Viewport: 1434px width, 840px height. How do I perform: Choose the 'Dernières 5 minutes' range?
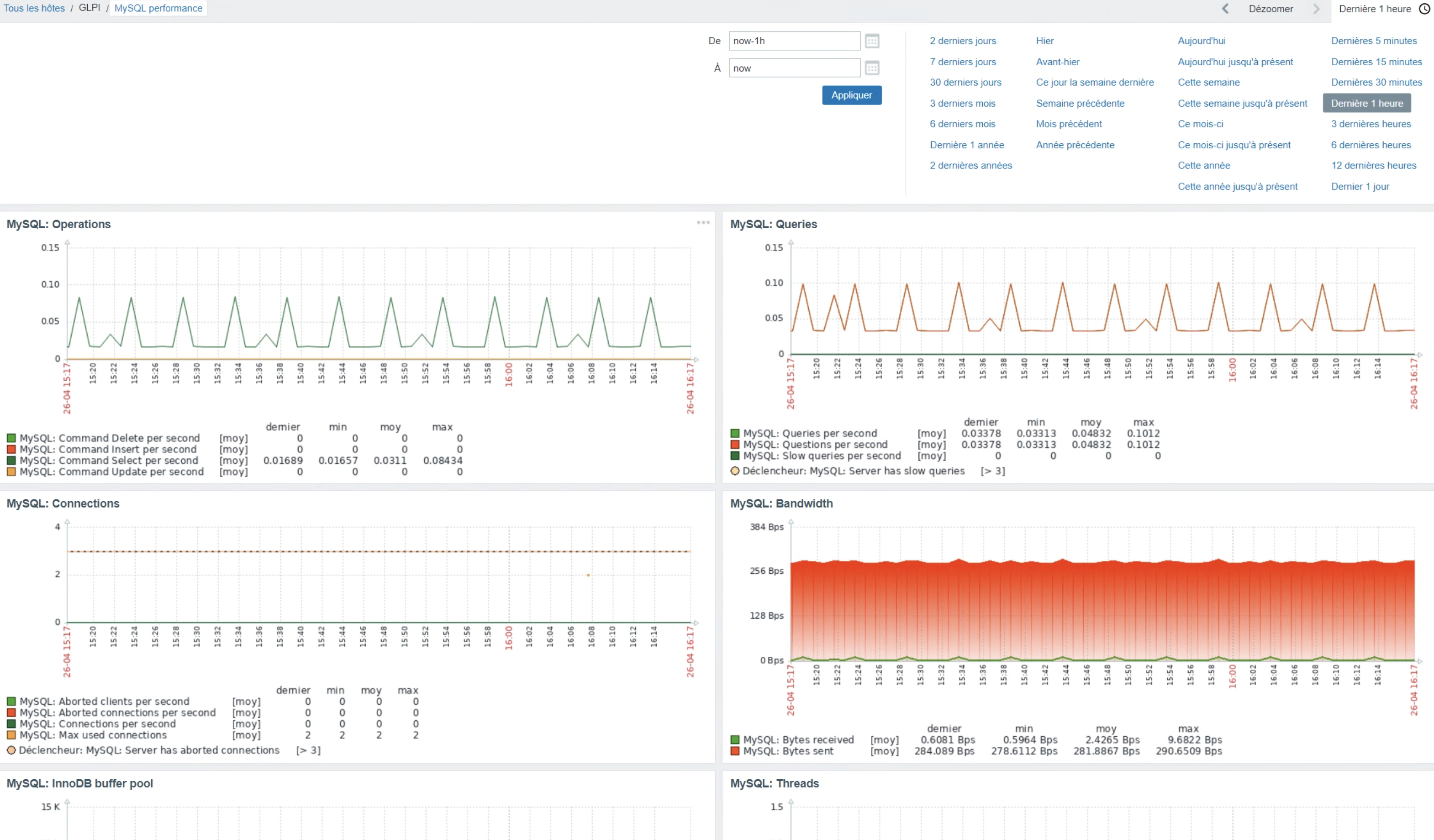pyautogui.click(x=1374, y=41)
